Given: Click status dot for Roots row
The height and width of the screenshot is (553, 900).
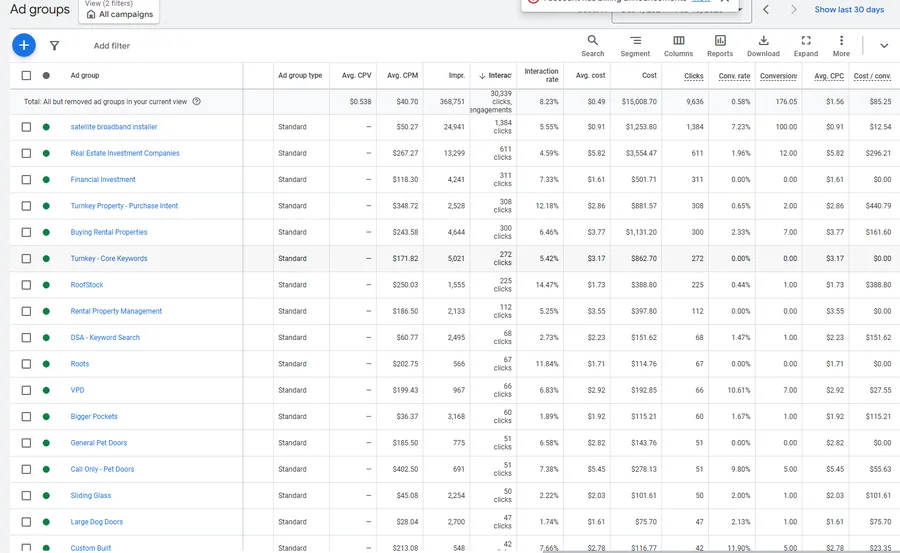Looking at the screenshot, I should tap(46, 364).
